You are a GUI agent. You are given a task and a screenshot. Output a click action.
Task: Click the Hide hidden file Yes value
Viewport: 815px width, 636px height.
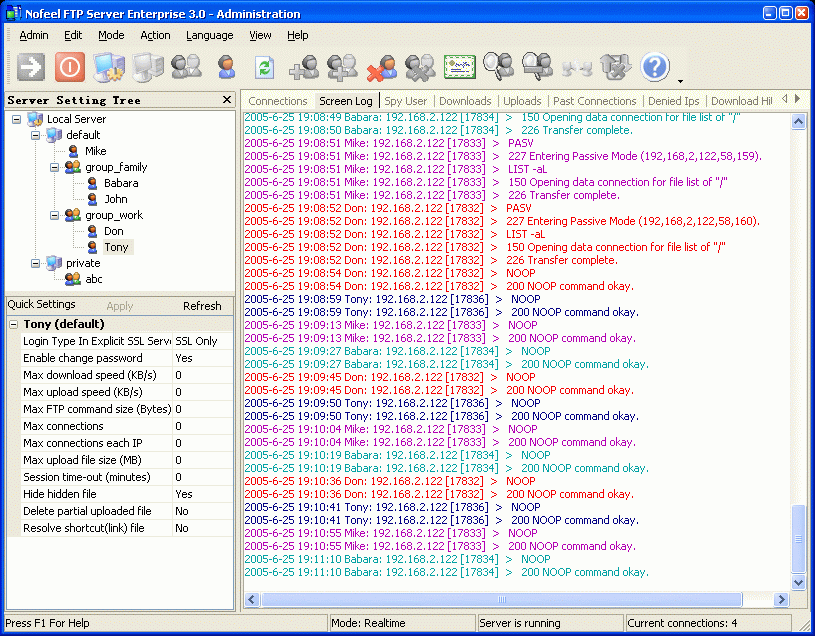pyautogui.click(x=203, y=494)
